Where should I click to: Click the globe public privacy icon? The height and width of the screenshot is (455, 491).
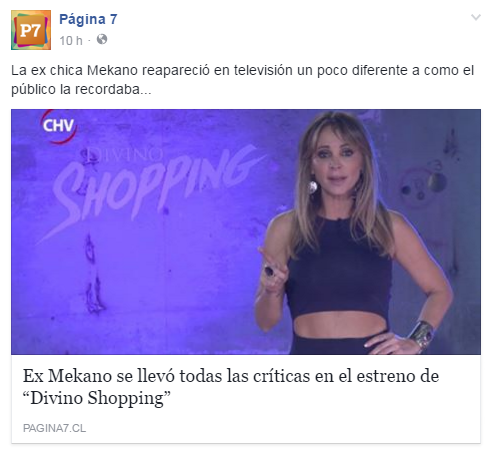(x=102, y=39)
